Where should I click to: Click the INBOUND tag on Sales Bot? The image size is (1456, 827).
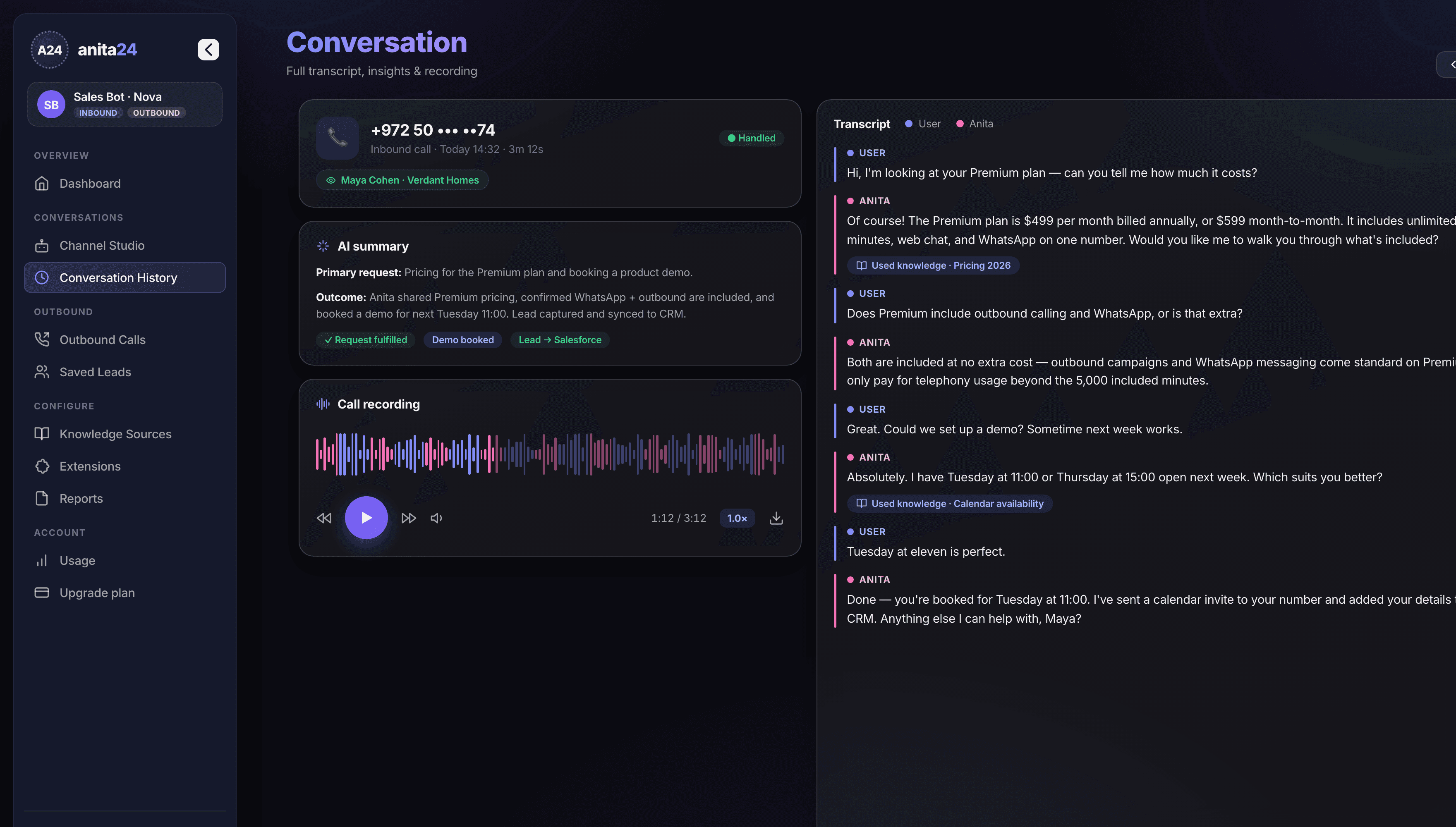(x=98, y=113)
